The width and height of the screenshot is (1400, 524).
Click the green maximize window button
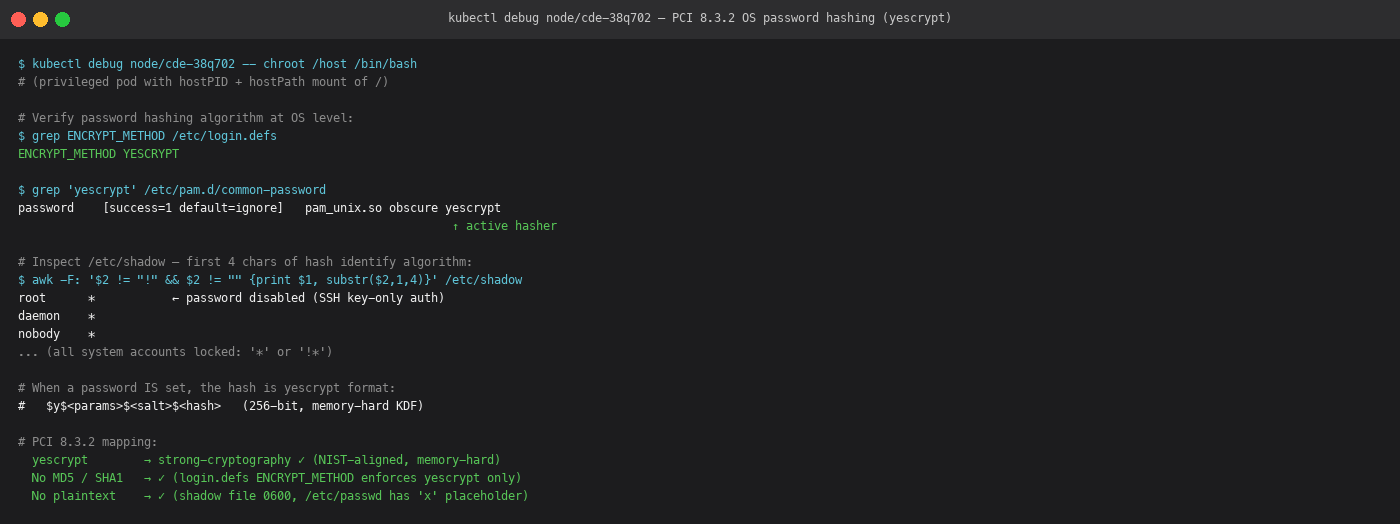tap(62, 19)
